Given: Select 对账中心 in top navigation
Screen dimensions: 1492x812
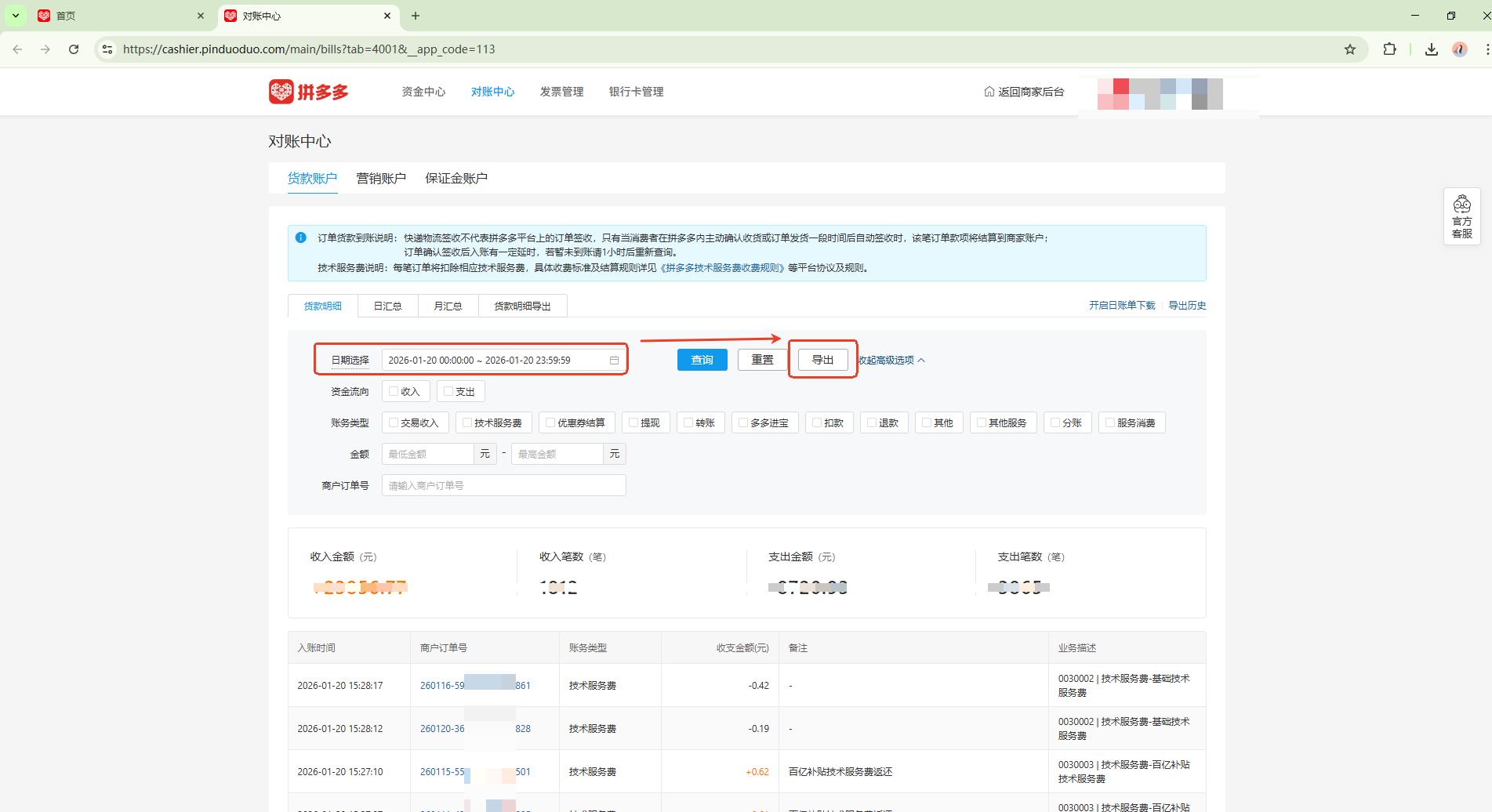Looking at the screenshot, I should point(492,92).
